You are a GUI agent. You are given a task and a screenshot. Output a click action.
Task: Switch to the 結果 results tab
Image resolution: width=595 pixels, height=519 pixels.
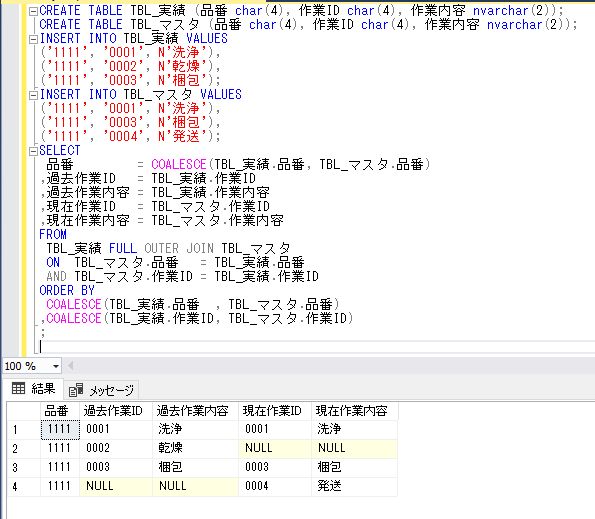(33, 389)
